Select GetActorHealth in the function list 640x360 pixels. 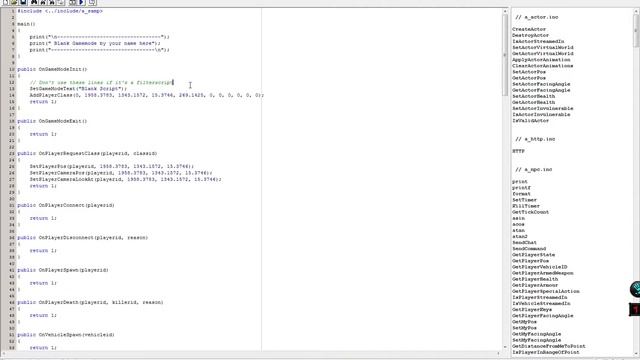(533, 102)
